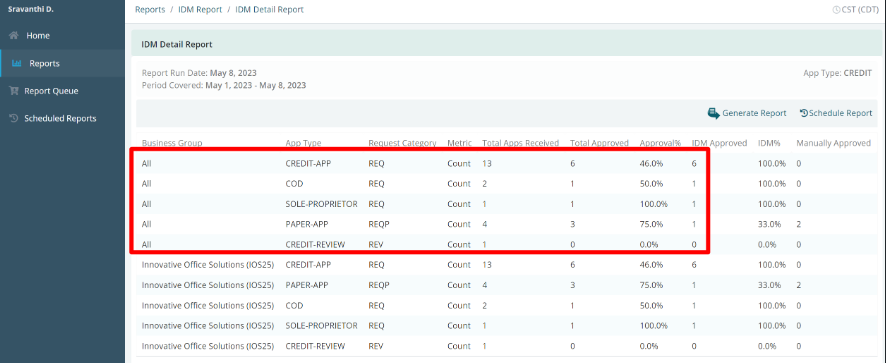Click the 75.0% approval in All PAPER-APP row
The height and width of the screenshot is (363, 886).
click(x=652, y=224)
